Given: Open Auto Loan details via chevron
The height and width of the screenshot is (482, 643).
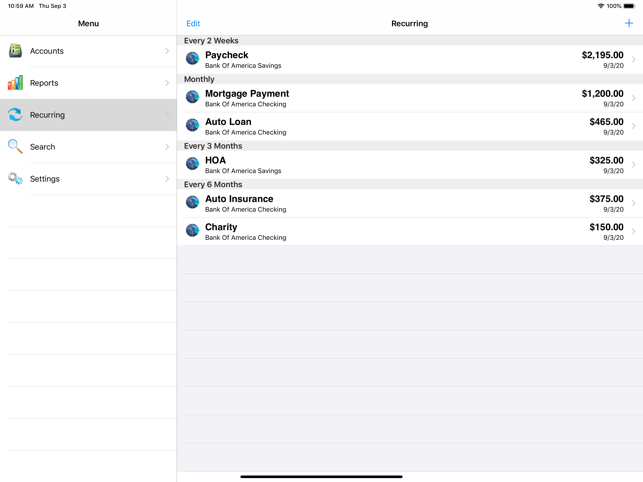Looking at the screenshot, I should point(634,126).
